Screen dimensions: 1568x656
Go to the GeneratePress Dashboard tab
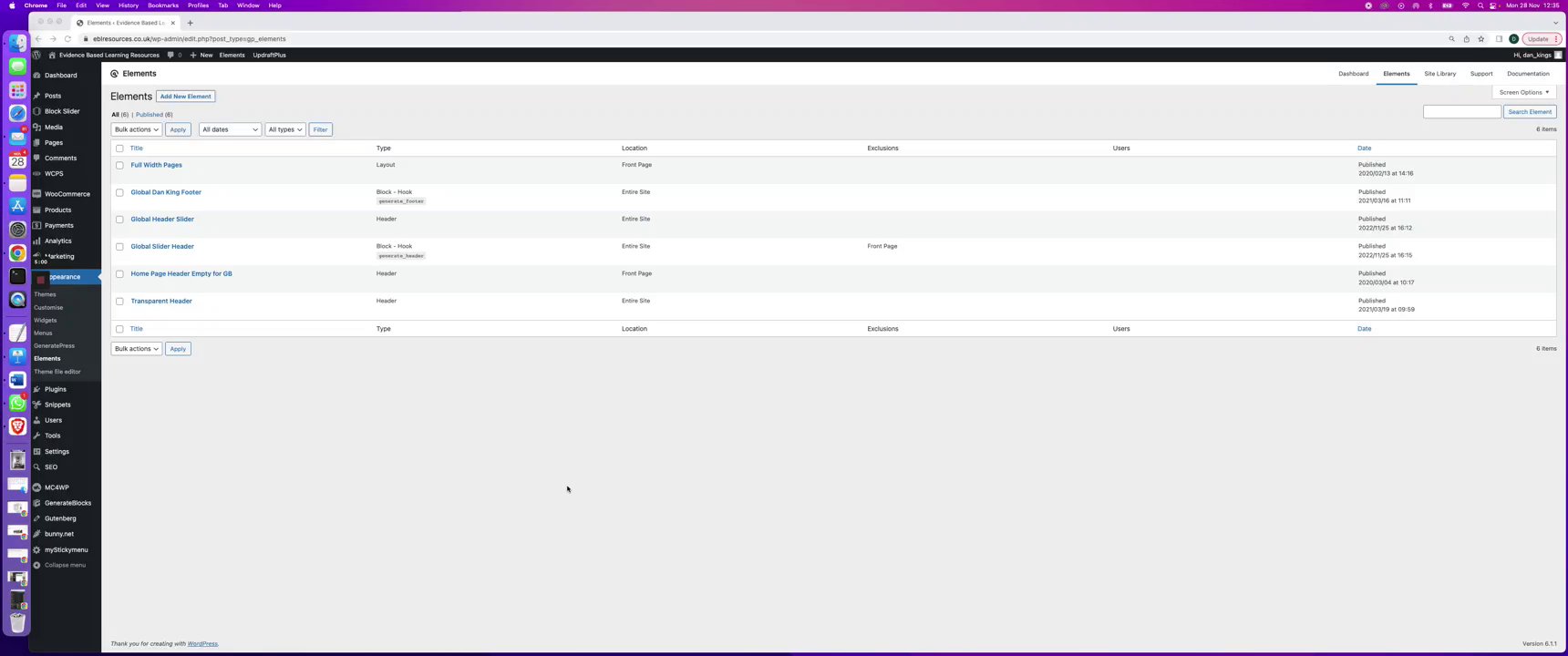pos(1354,74)
